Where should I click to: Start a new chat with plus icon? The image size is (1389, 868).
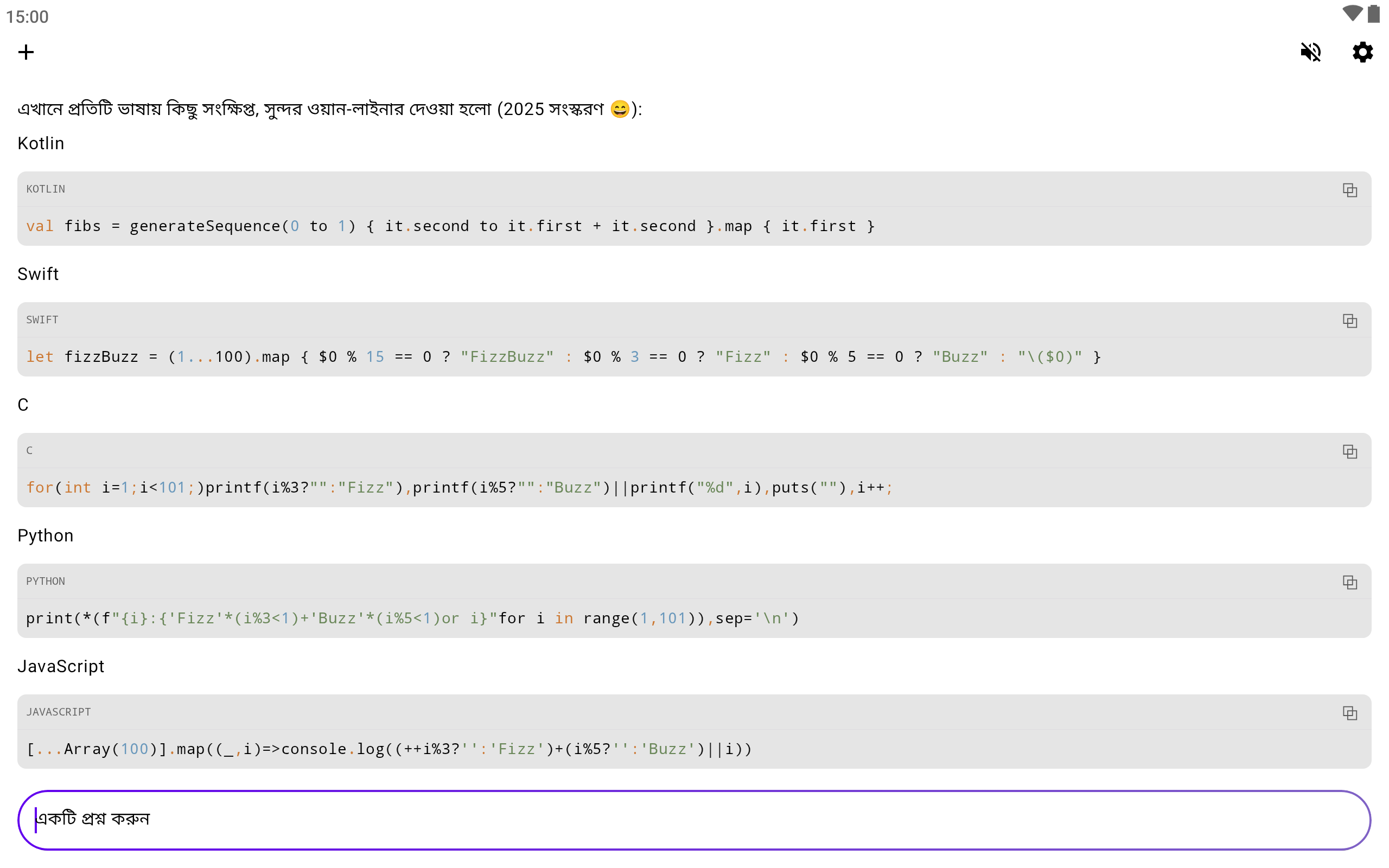point(26,52)
